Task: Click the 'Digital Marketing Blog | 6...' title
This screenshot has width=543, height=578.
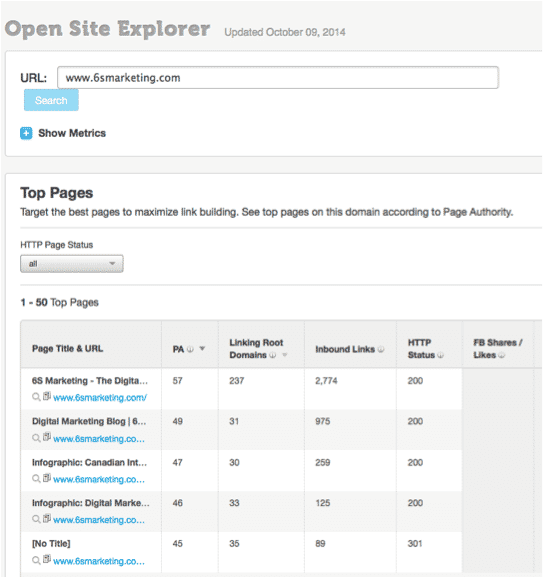Action: coord(89,421)
